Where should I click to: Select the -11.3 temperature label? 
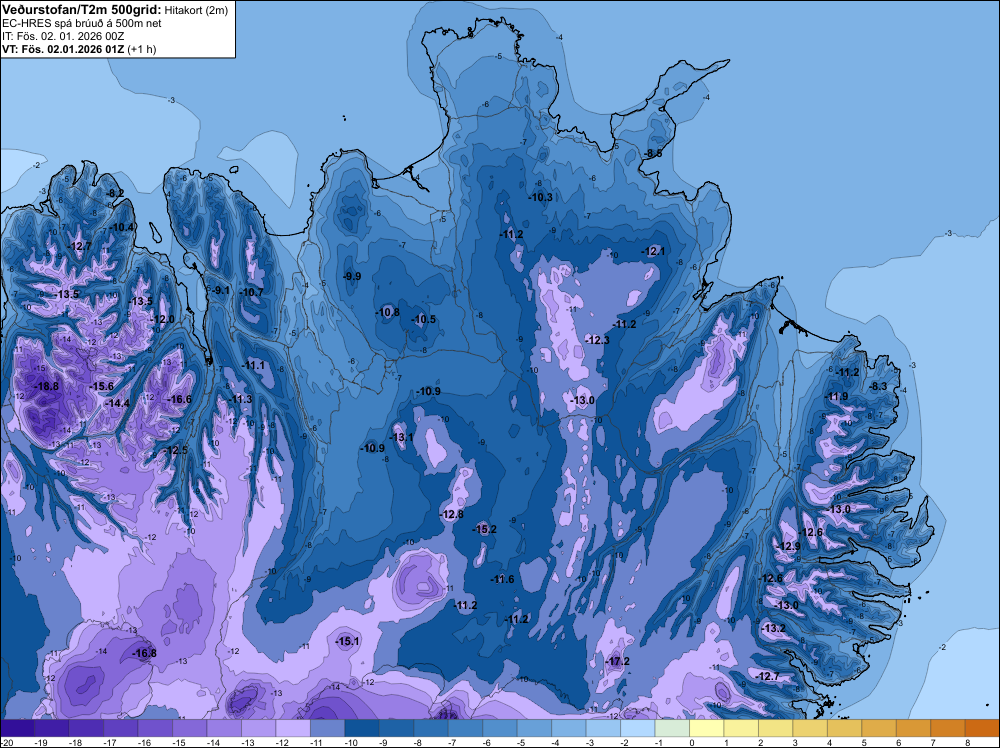(241, 400)
